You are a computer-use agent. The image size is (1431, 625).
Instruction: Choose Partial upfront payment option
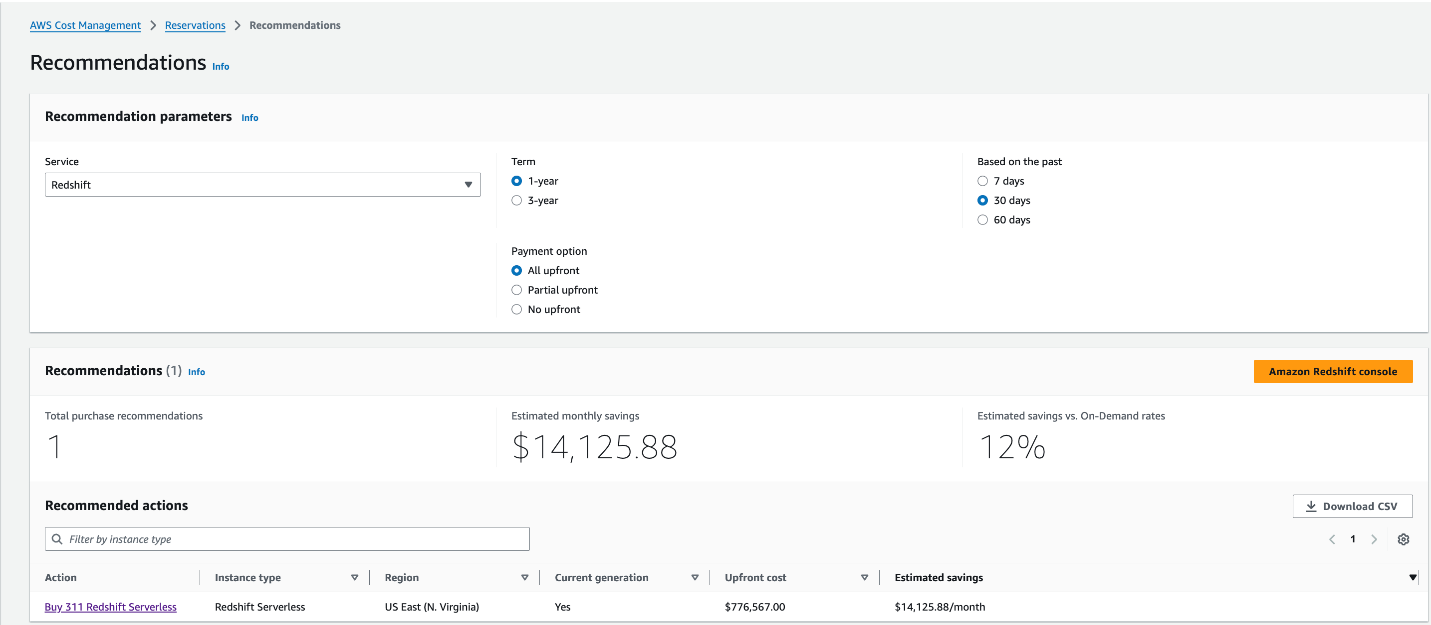pos(517,290)
